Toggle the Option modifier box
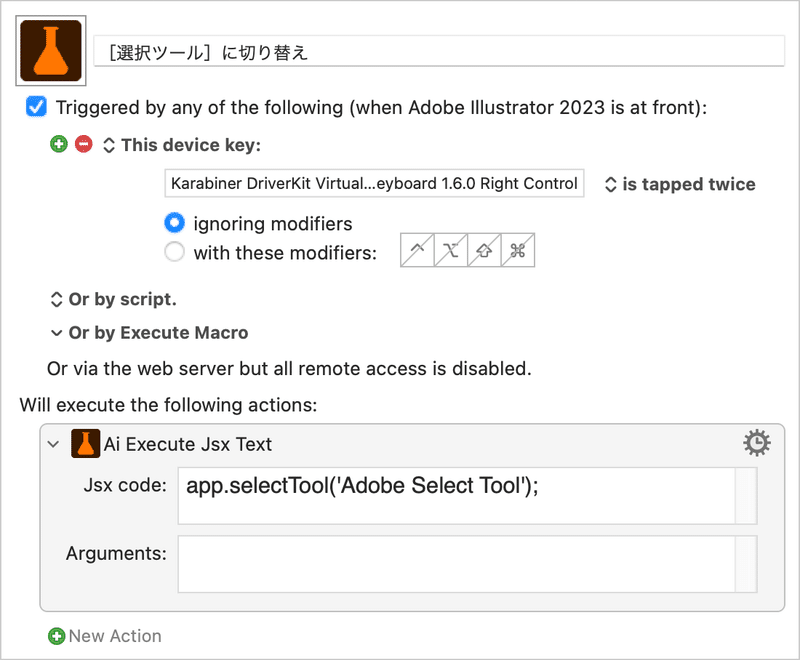Viewport: 800px width, 660px height. point(451,250)
